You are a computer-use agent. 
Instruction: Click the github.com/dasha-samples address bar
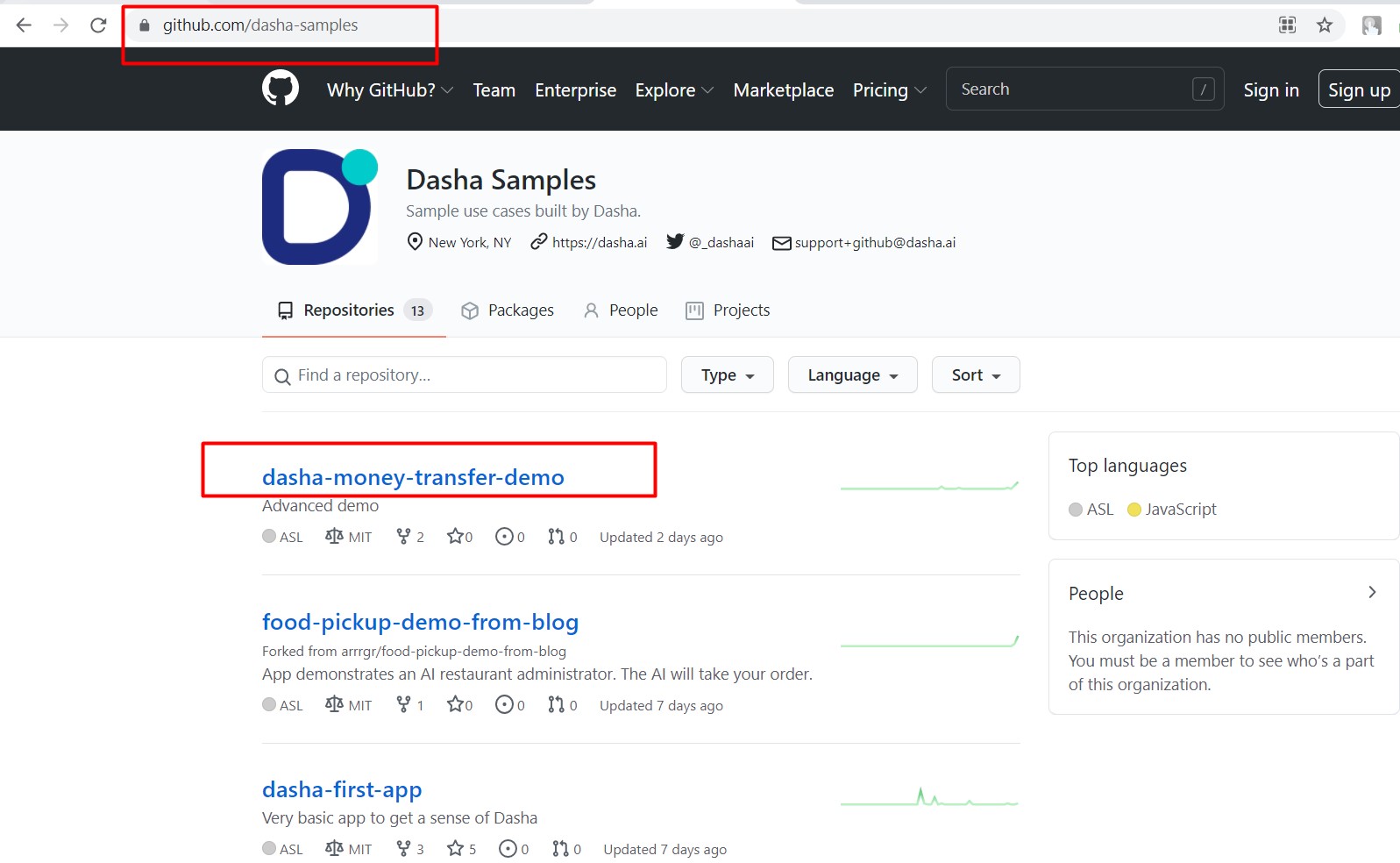click(260, 25)
